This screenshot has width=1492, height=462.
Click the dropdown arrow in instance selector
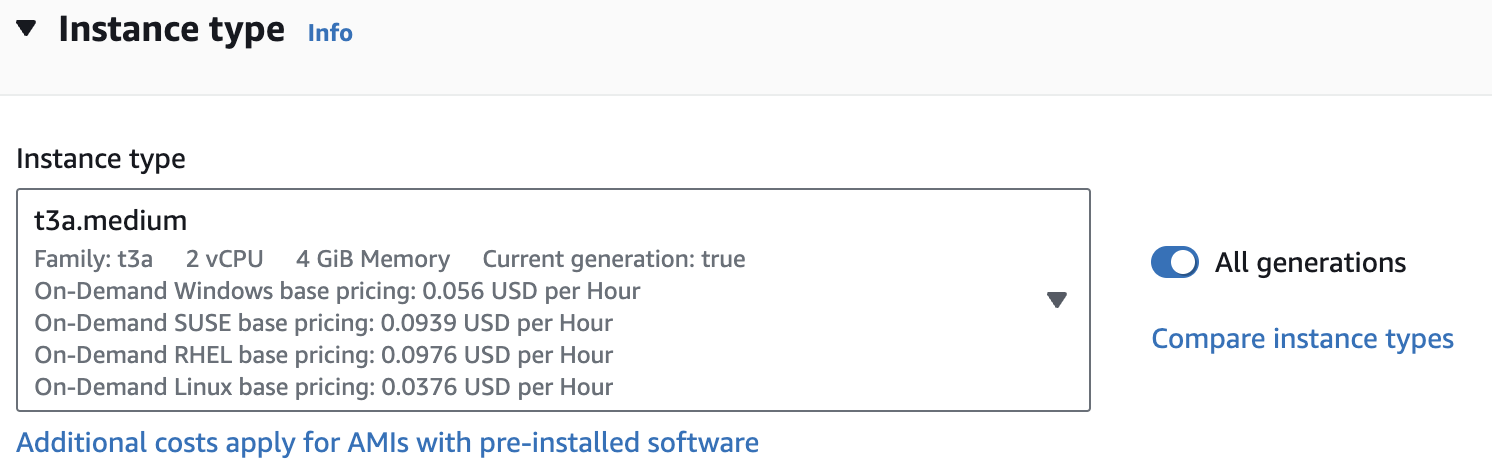1057,300
